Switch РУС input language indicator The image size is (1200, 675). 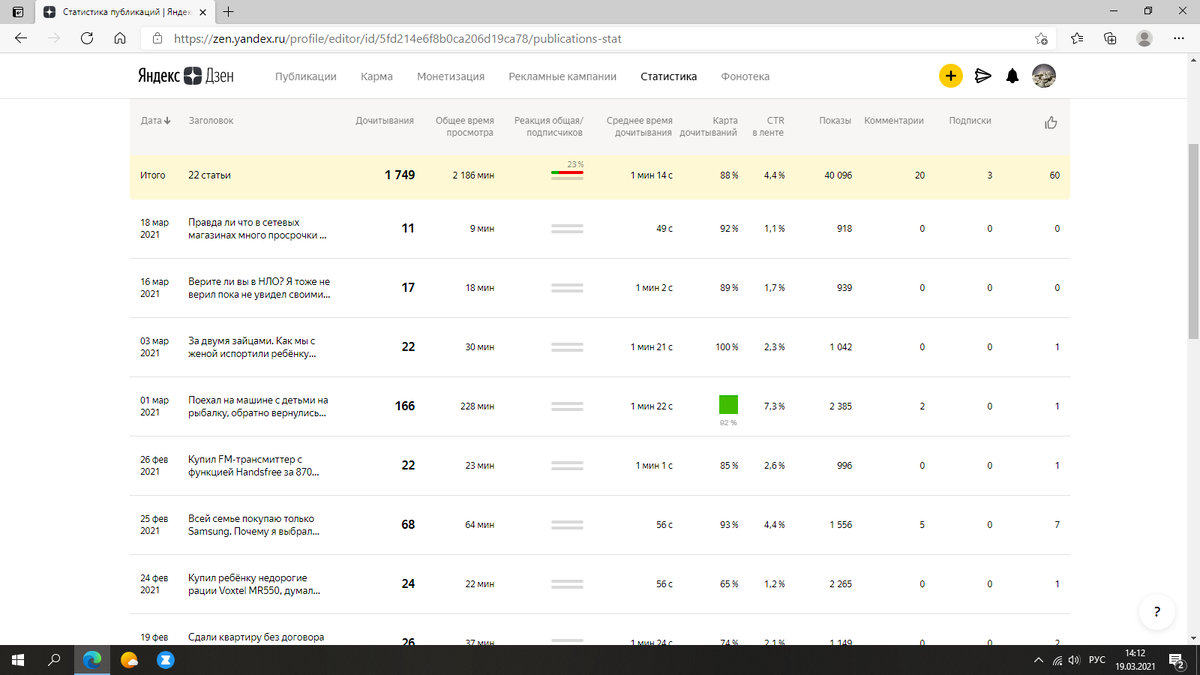[1097, 660]
